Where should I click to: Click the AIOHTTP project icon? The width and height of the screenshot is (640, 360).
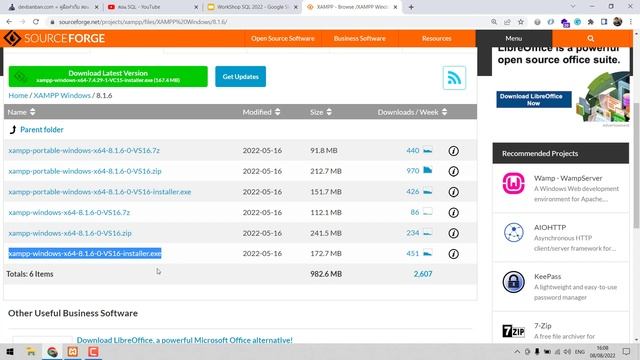point(513,233)
